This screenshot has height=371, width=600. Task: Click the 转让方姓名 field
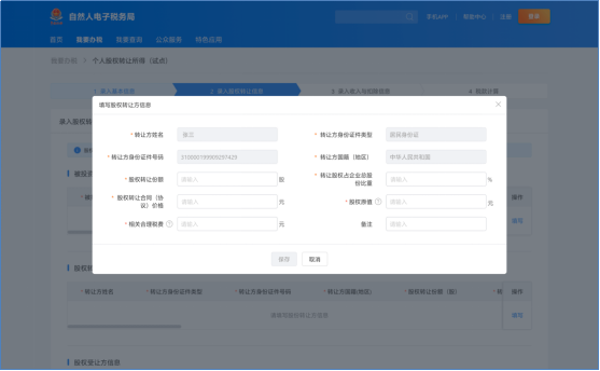[x=227, y=135]
